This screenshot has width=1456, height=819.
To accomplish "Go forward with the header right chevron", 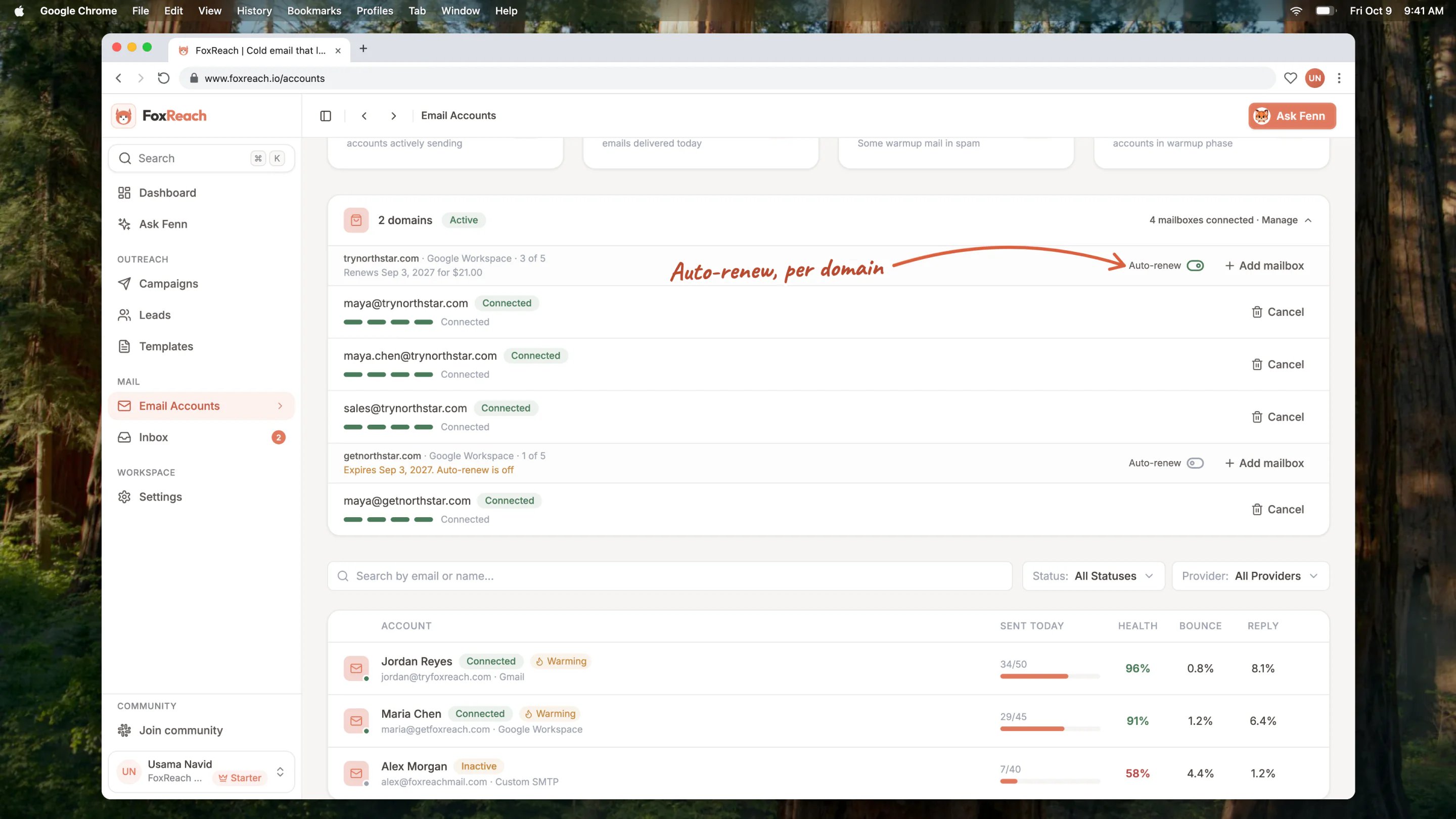I will coord(393,116).
